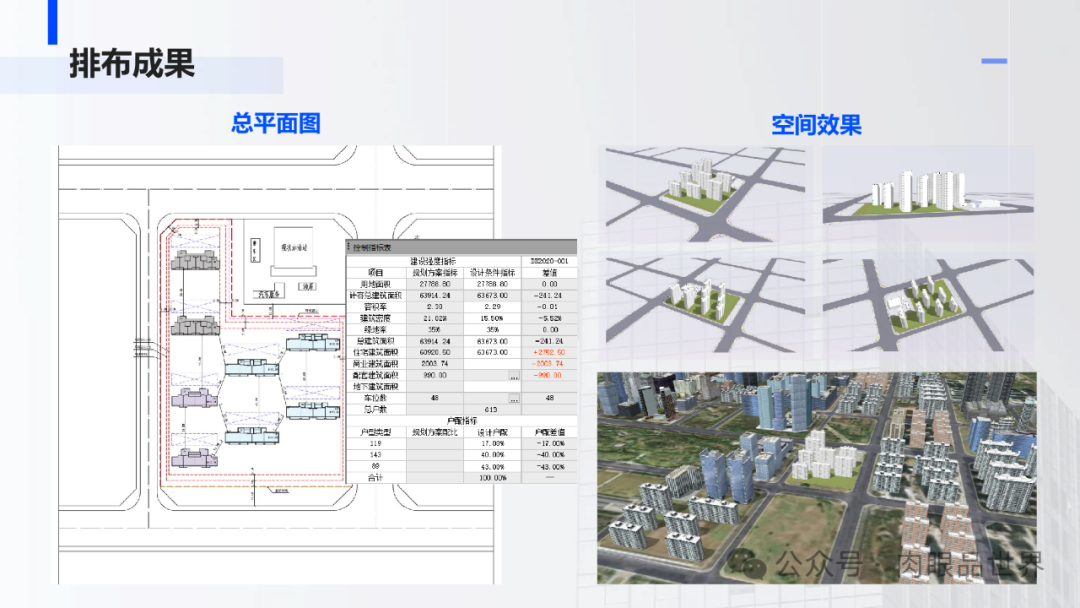Select the -17.00% unit difference value
Viewport: 1080px width, 608px height.
click(550, 444)
